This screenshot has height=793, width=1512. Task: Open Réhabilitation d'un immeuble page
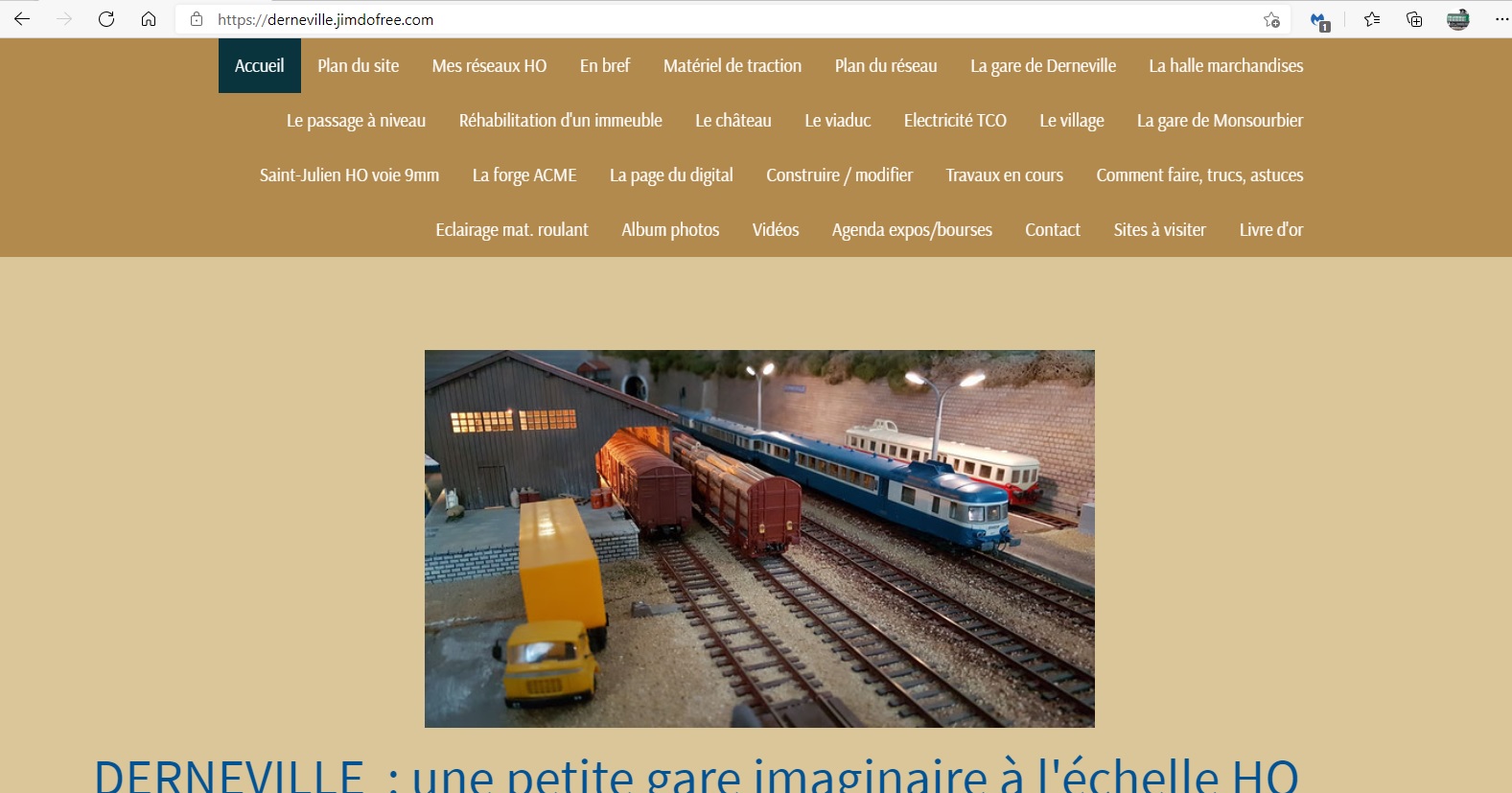(x=561, y=120)
